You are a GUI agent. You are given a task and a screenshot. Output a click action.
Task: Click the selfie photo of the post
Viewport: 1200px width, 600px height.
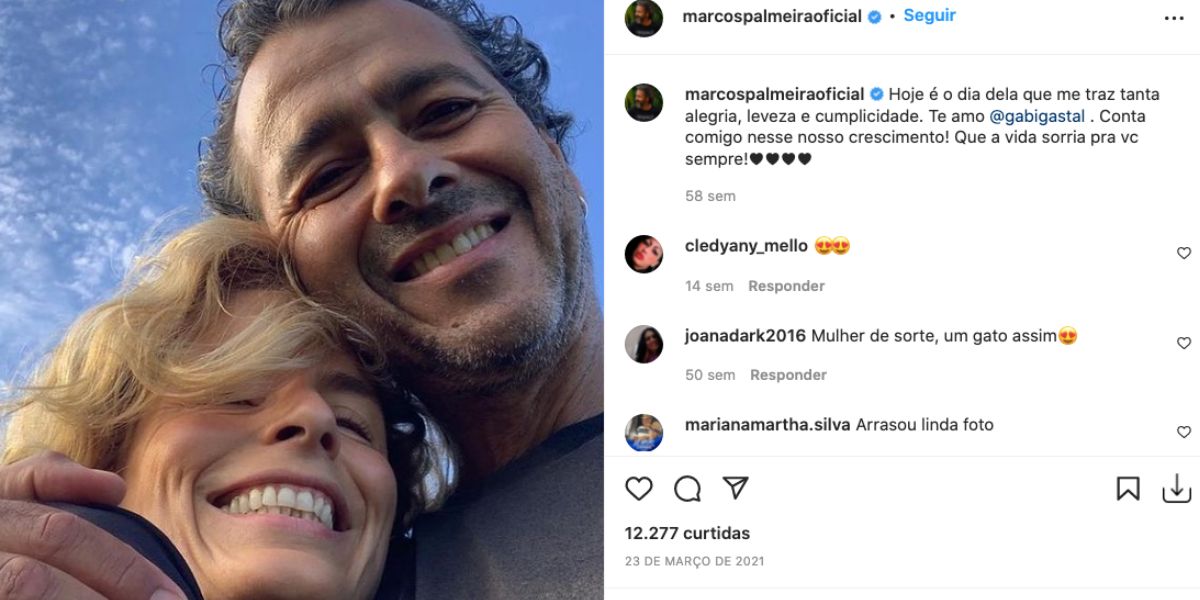pyautogui.click(x=300, y=300)
